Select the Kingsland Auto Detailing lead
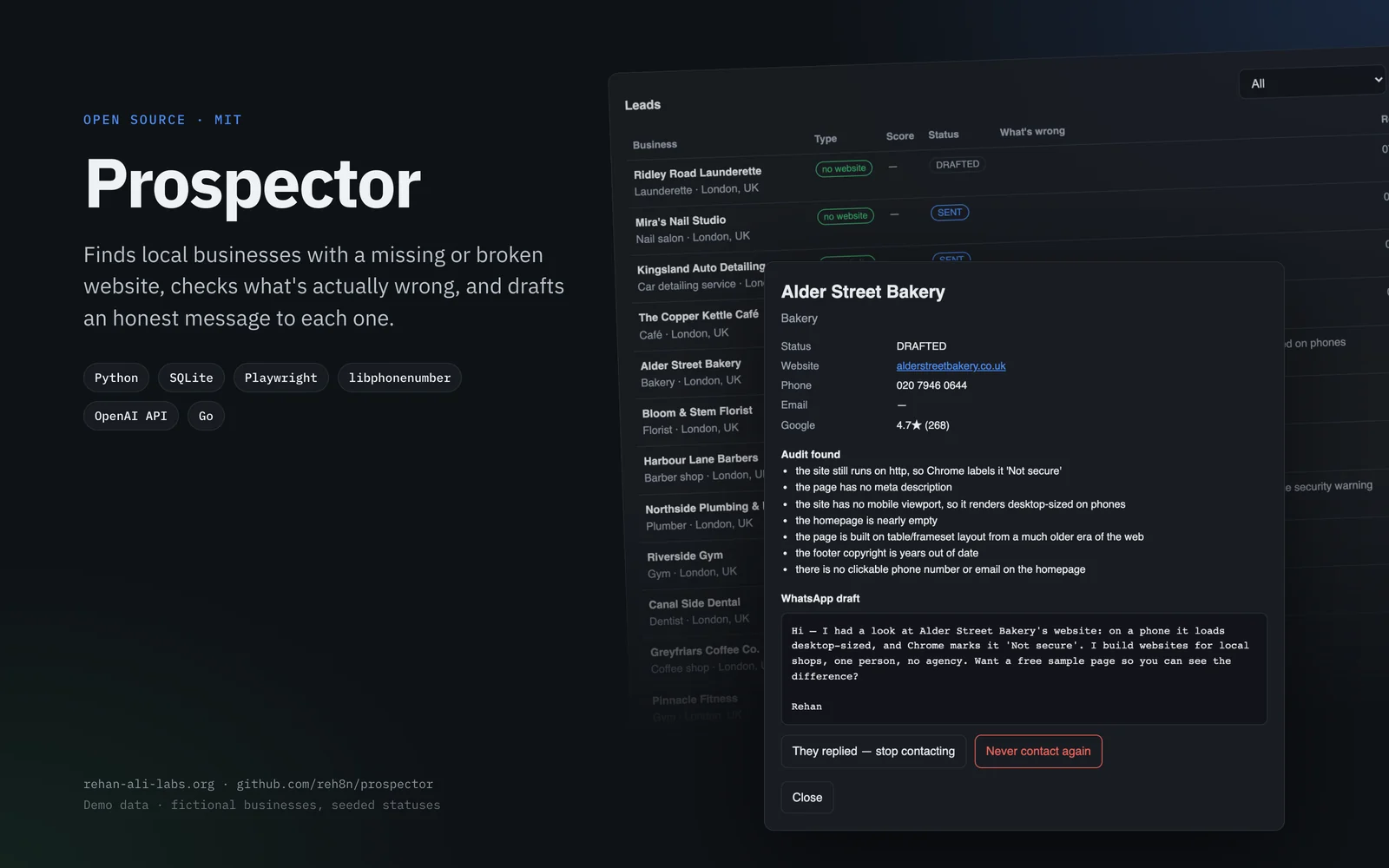The width and height of the screenshot is (1389, 868). point(700,276)
